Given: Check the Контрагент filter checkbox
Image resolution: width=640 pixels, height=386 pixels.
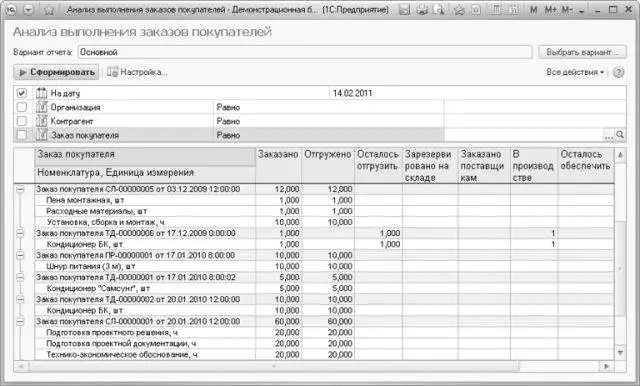Looking at the screenshot, I should (22, 121).
